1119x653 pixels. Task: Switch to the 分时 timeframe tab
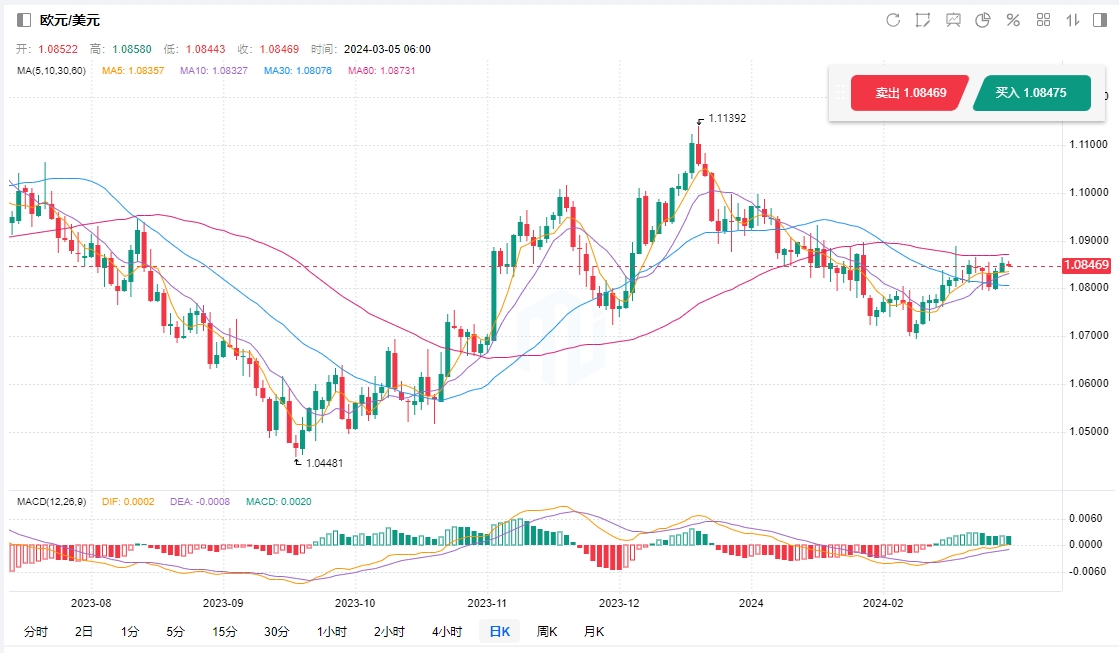35,632
